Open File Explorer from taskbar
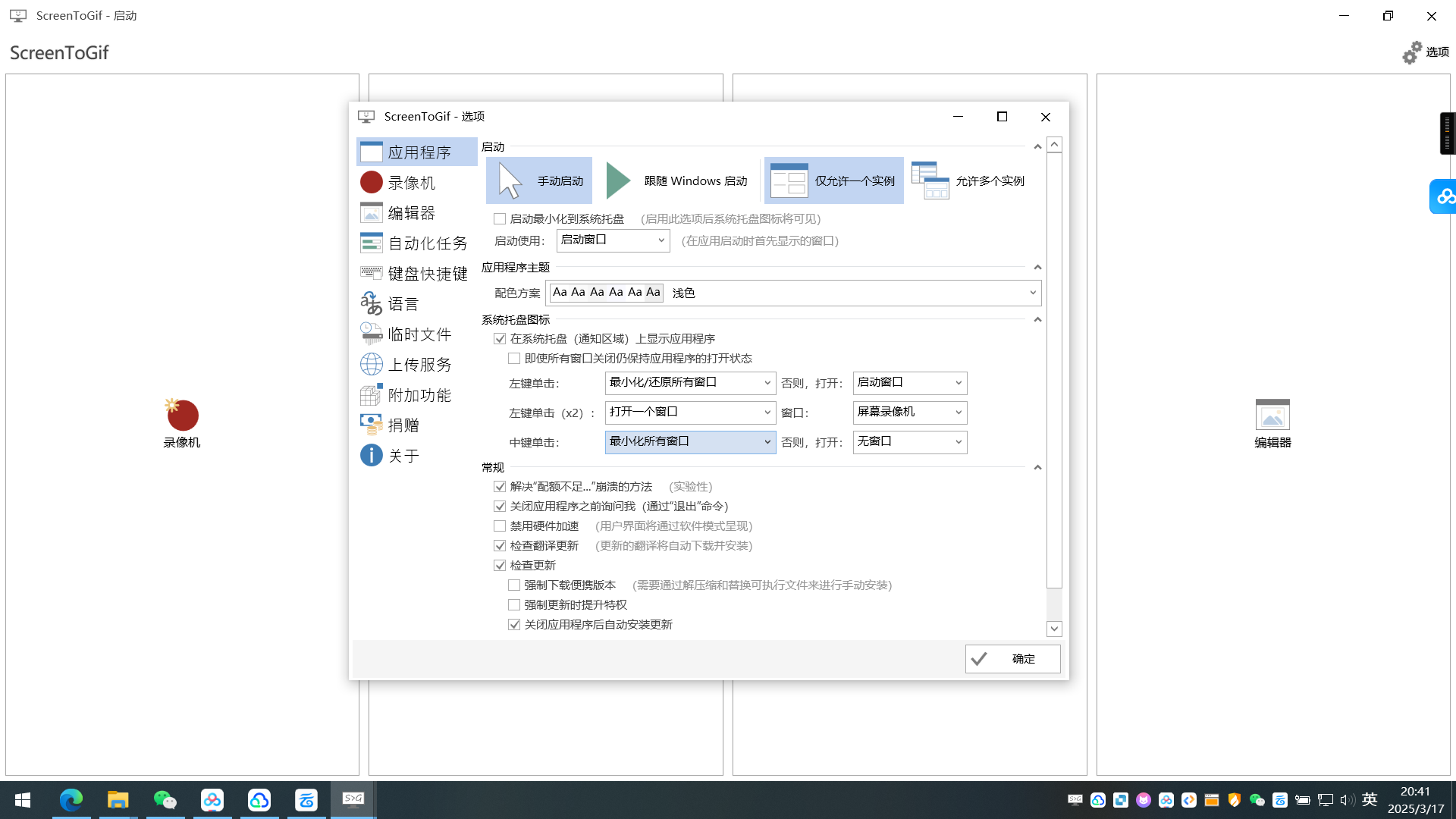This screenshot has height=819, width=1456. click(118, 800)
